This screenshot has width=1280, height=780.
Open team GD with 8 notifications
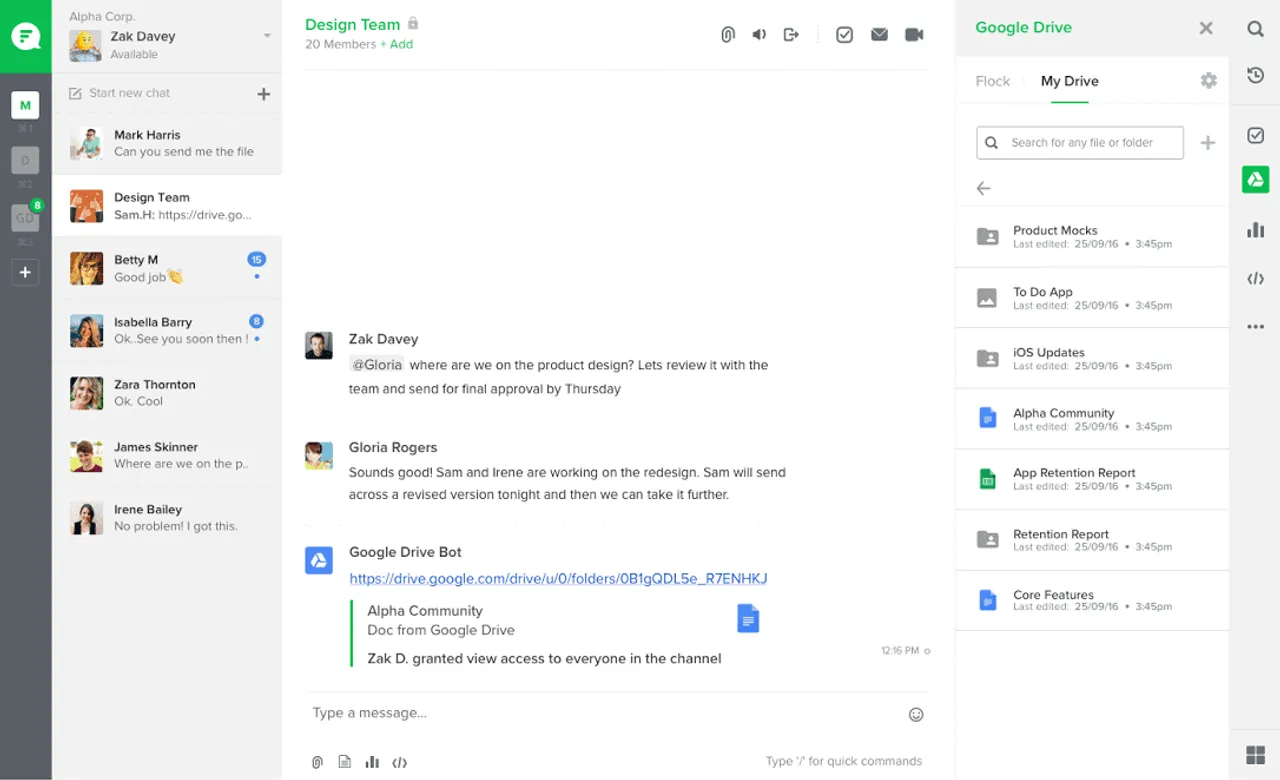[x=25, y=217]
